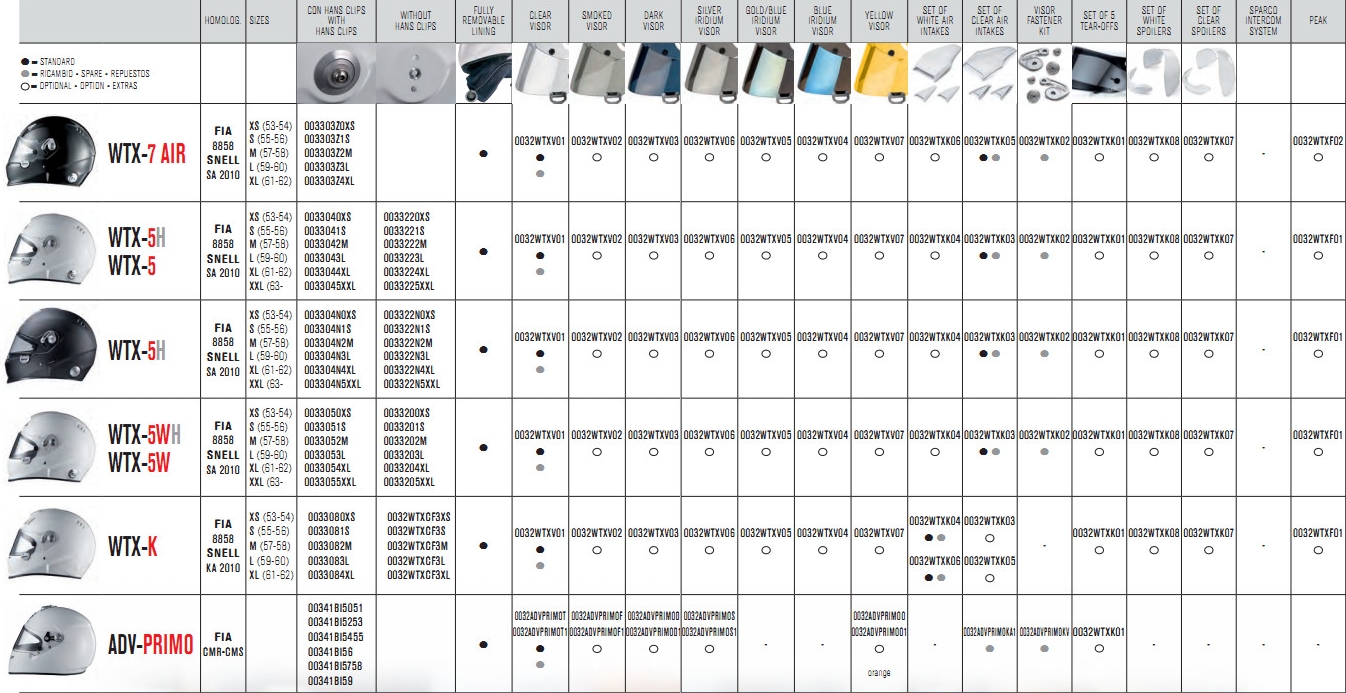Image resolution: width=1346 pixels, height=693 pixels.
Task: Click the SIZES column header
Action: tap(259, 20)
